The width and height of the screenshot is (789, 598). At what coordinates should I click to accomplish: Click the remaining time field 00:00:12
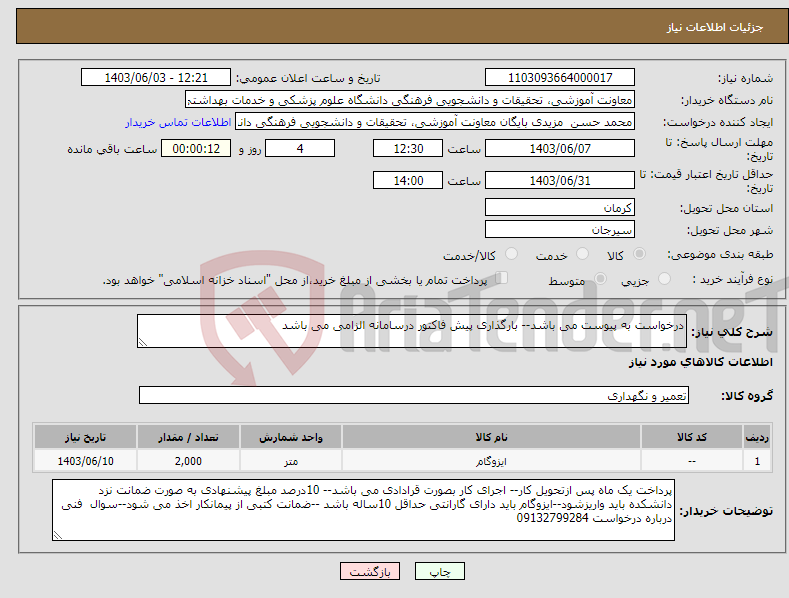[196, 148]
